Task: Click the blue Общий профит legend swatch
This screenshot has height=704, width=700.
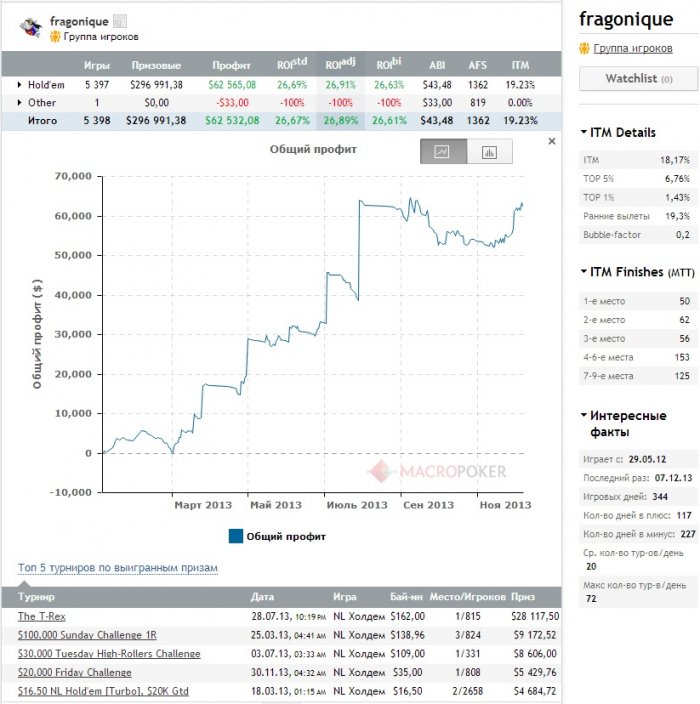Action: 236,536
